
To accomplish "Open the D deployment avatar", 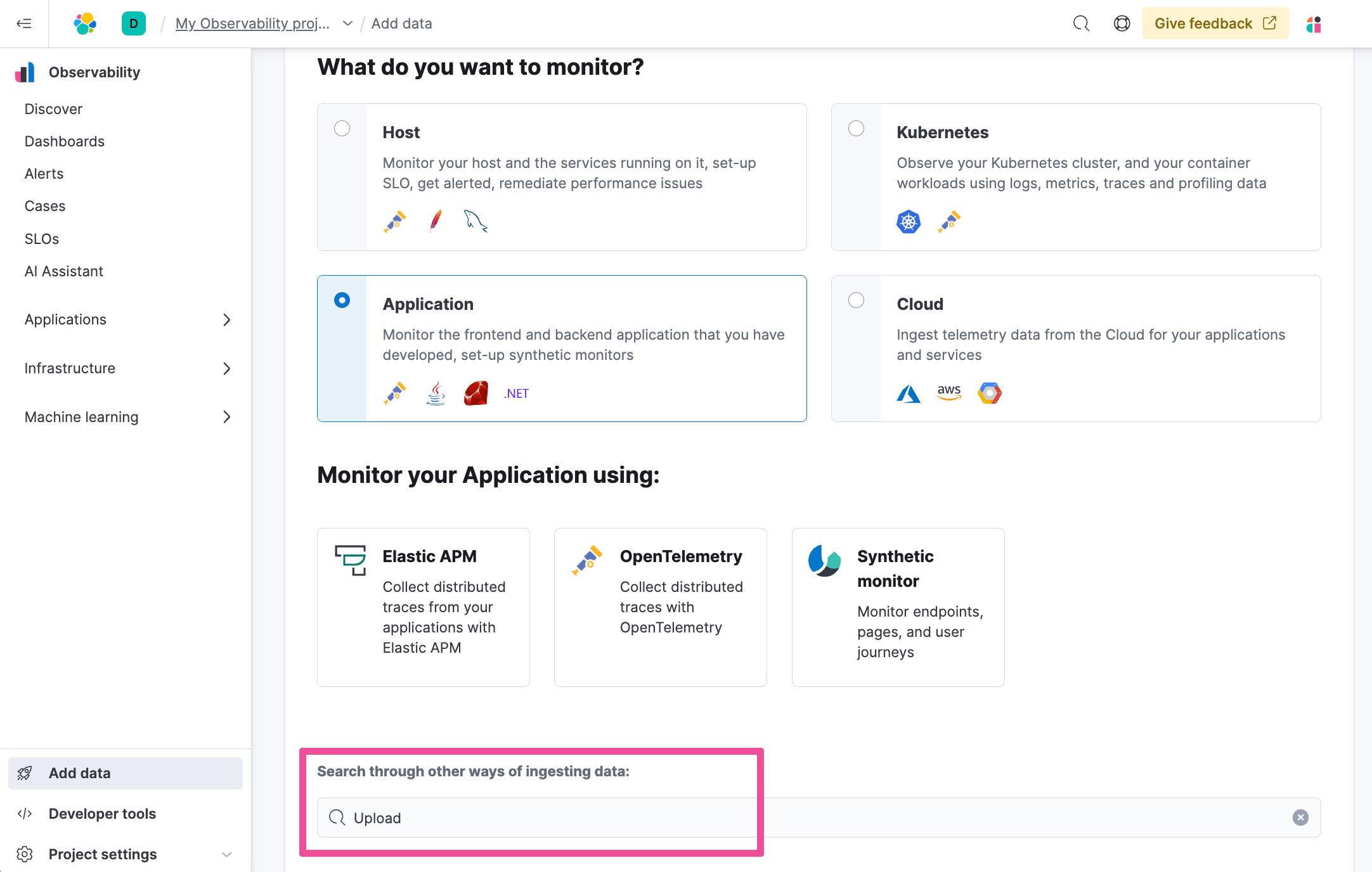I will point(134,23).
